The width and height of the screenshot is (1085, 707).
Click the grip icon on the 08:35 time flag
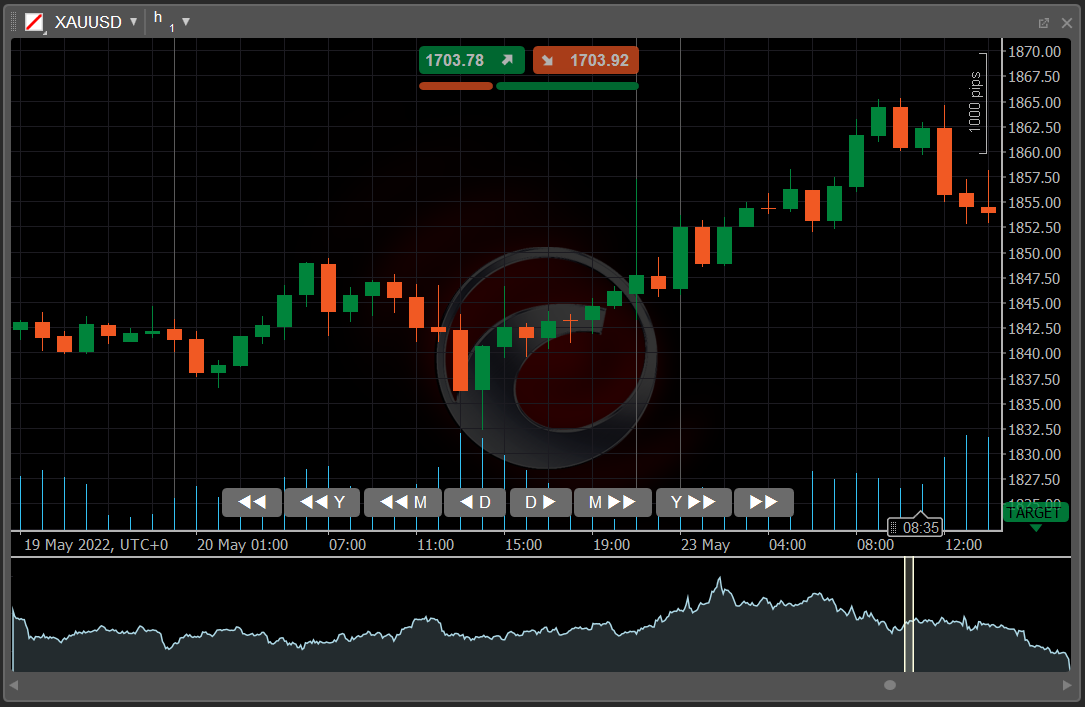[x=893, y=527]
